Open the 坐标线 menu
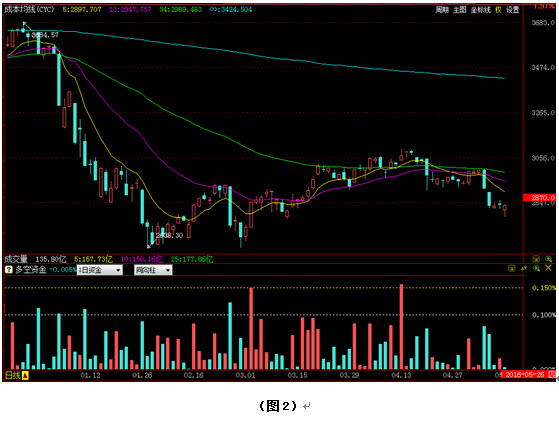The width and height of the screenshot is (559, 423). coord(481,10)
